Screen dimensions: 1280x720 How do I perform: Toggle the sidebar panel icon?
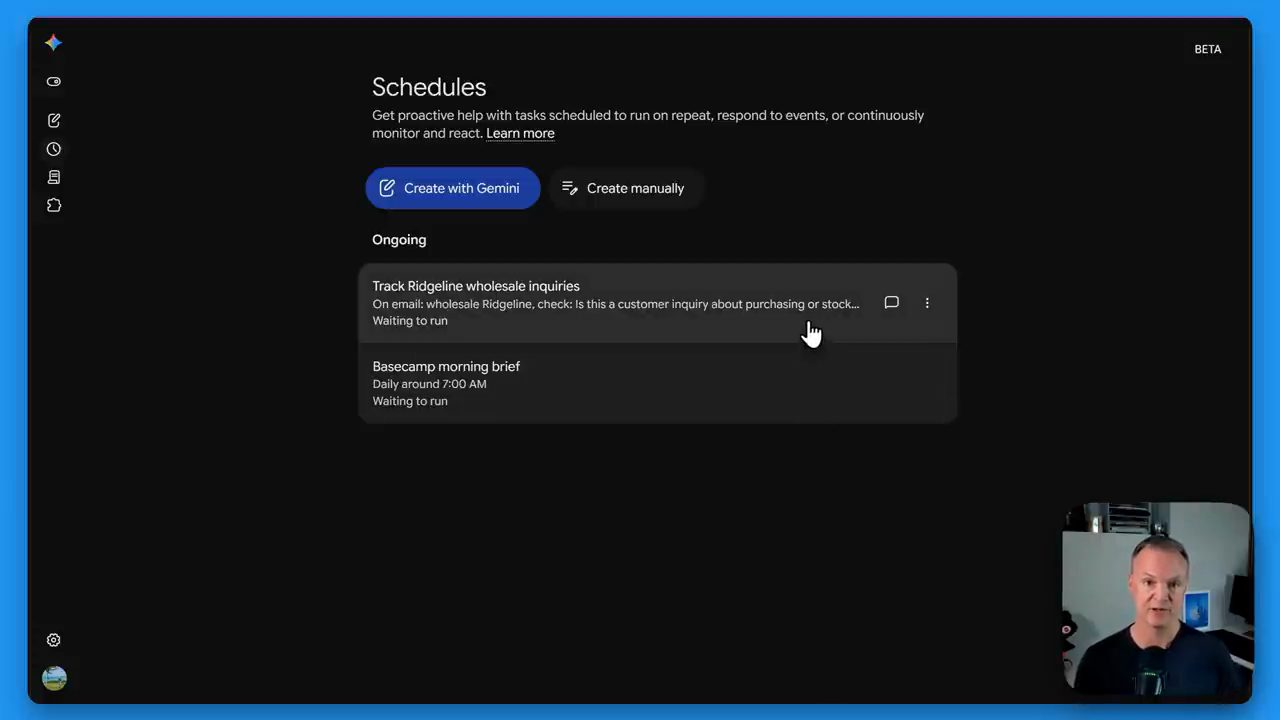54,82
